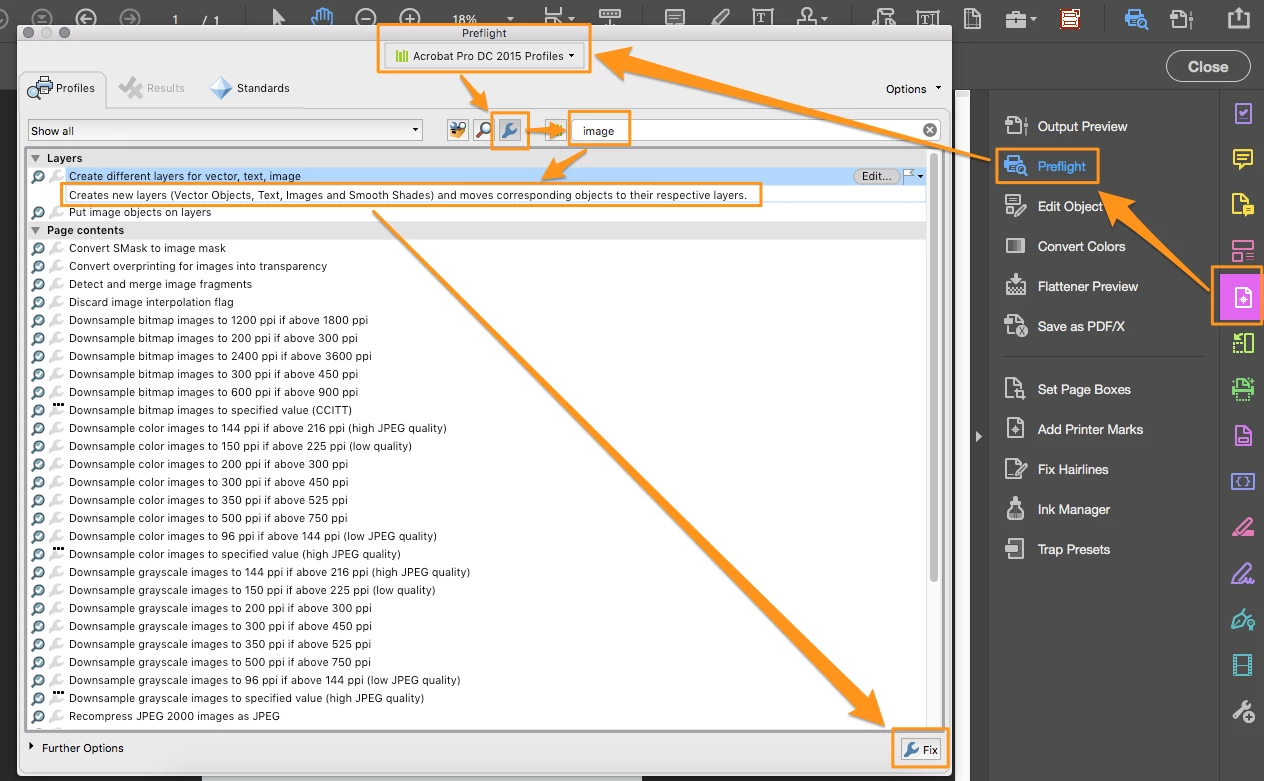Select the arrow Selection tool in toolbar
Viewport: 1264px width, 781px height.
coord(279,18)
